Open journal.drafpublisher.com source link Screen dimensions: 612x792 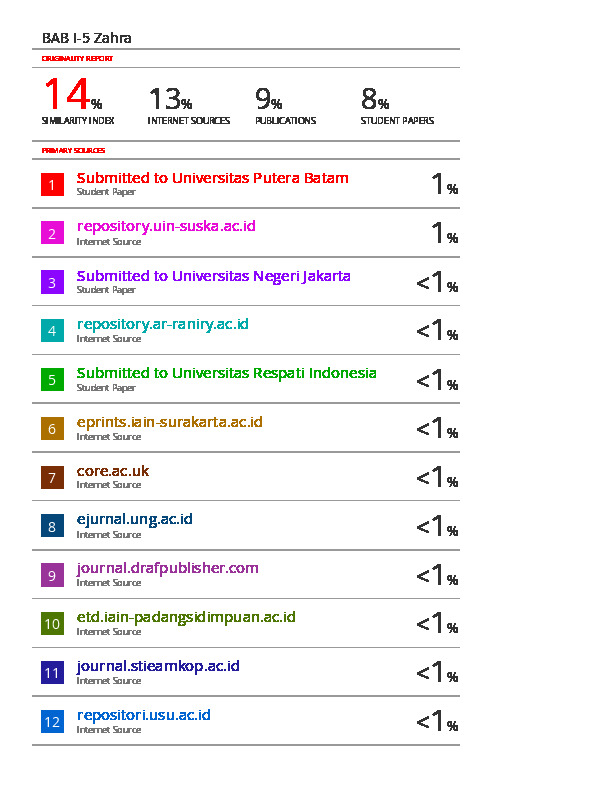167,569
